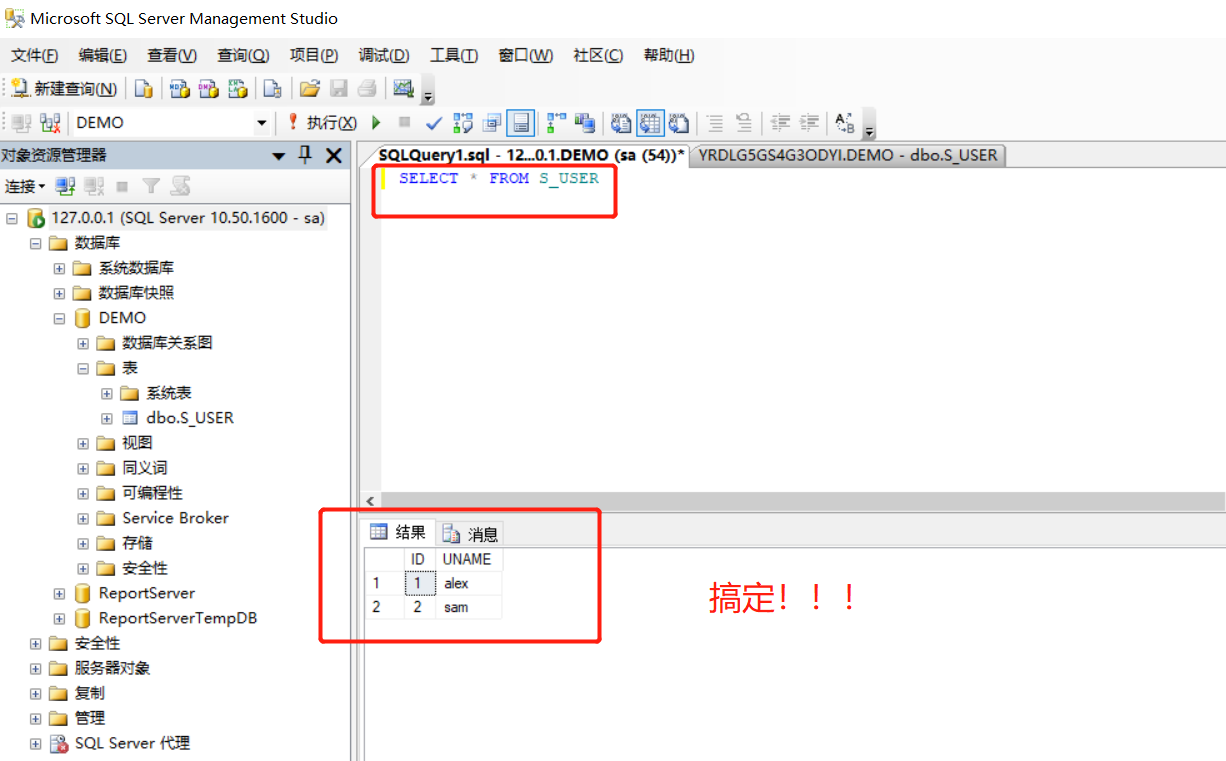Expand the ReportServer database
1226x761 pixels.
[60, 593]
